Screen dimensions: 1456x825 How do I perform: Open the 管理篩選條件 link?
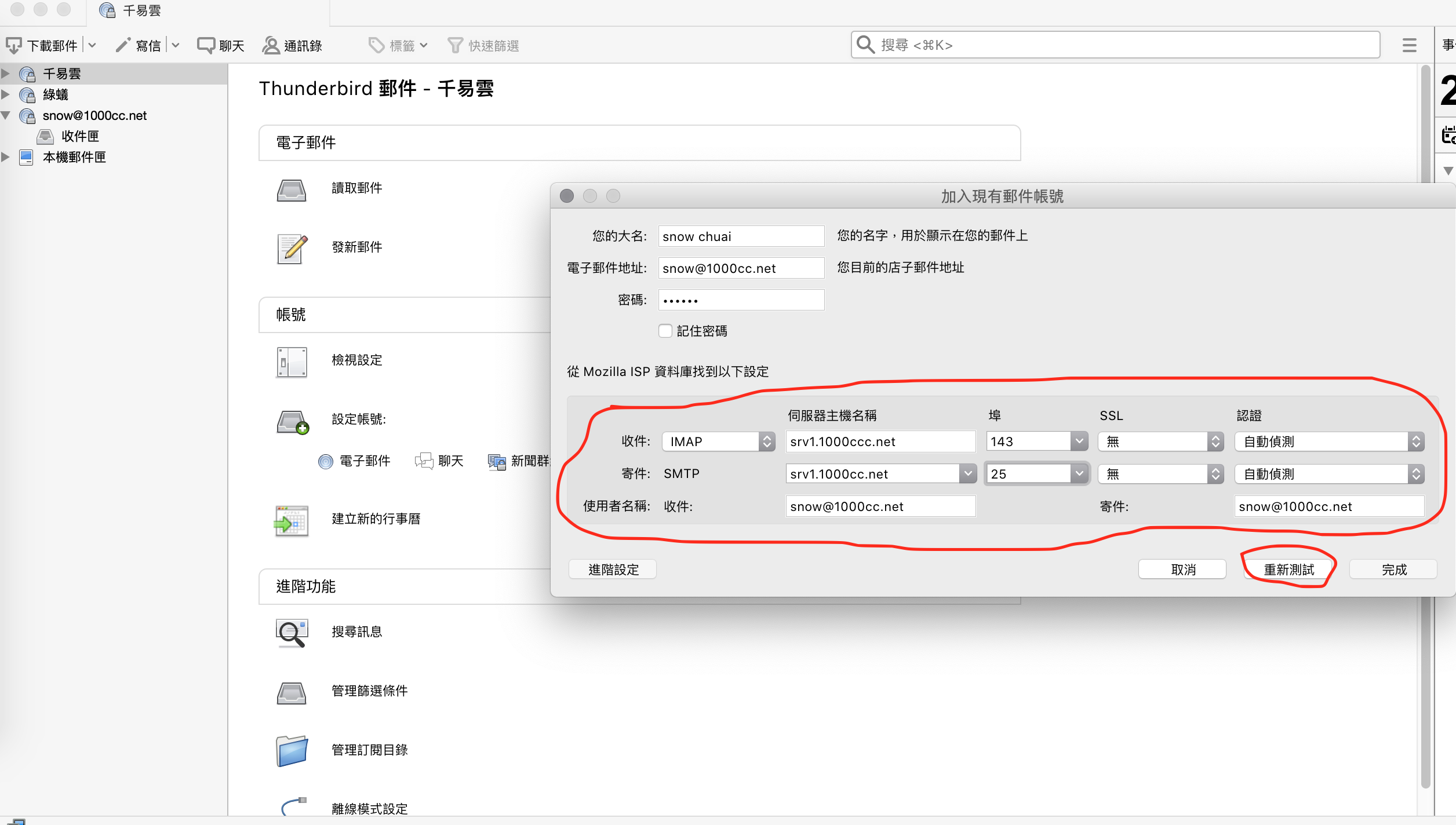pos(370,691)
